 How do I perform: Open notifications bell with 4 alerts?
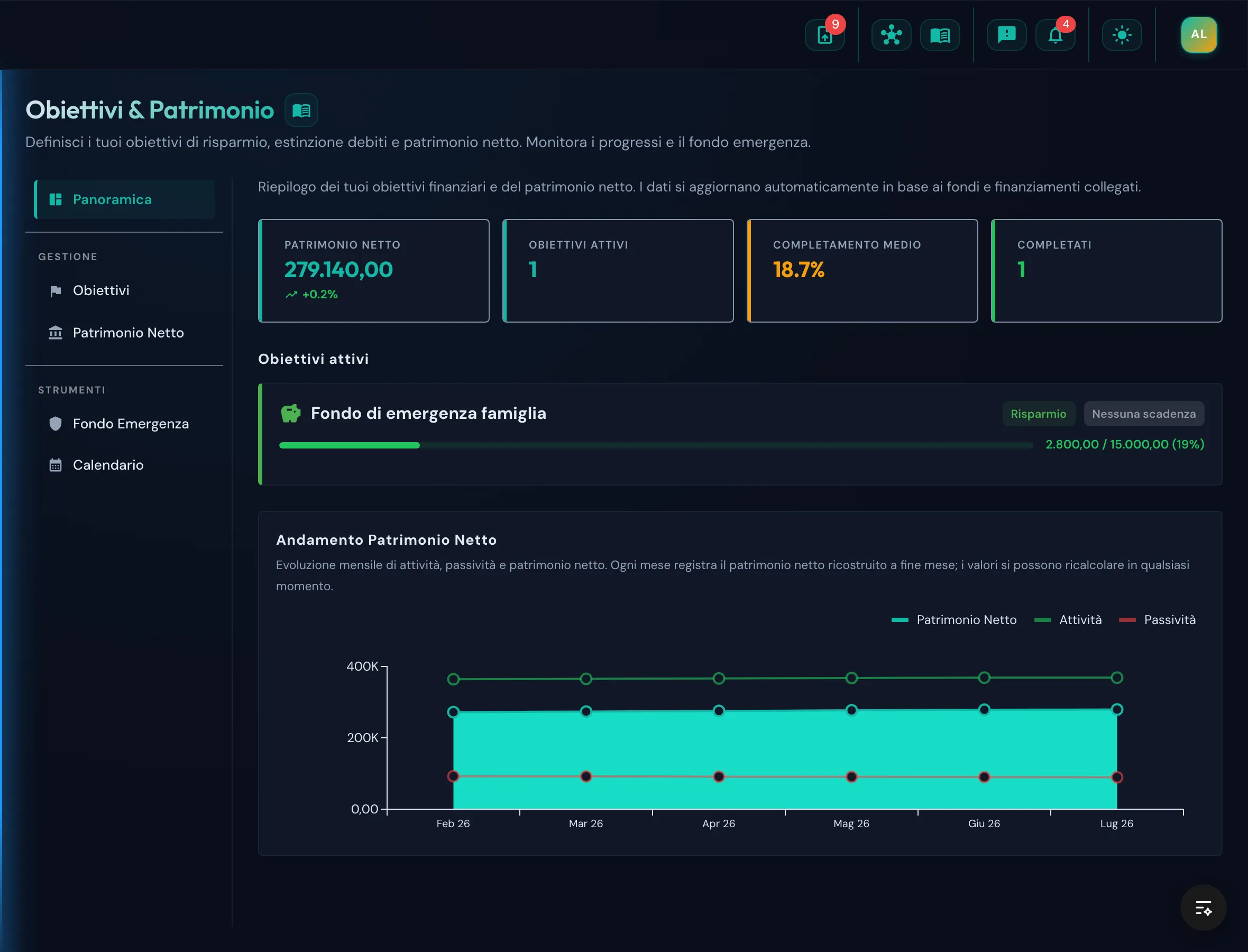[1055, 35]
